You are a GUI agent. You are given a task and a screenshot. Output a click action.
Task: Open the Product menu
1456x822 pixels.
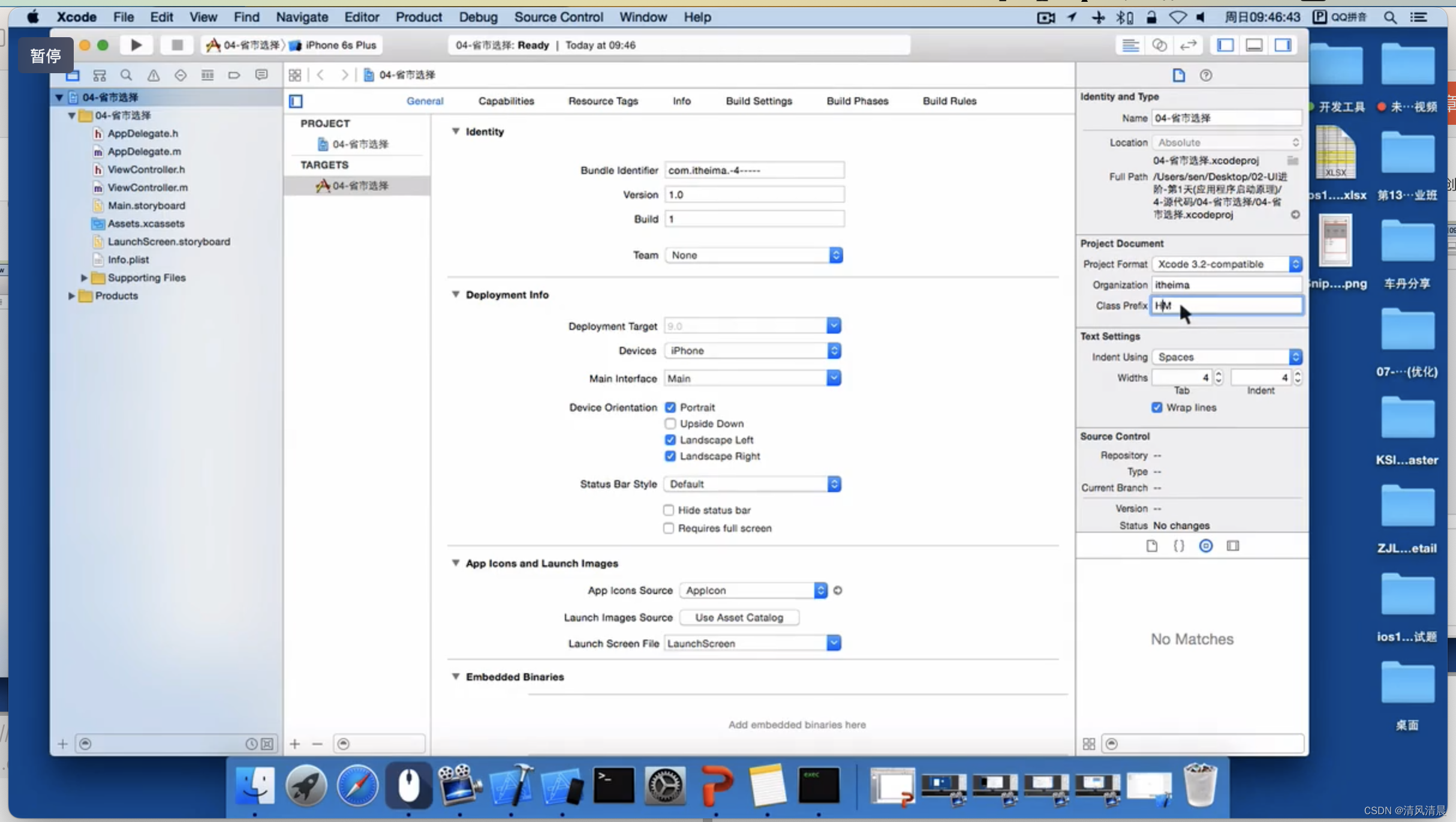[x=419, y=17]
